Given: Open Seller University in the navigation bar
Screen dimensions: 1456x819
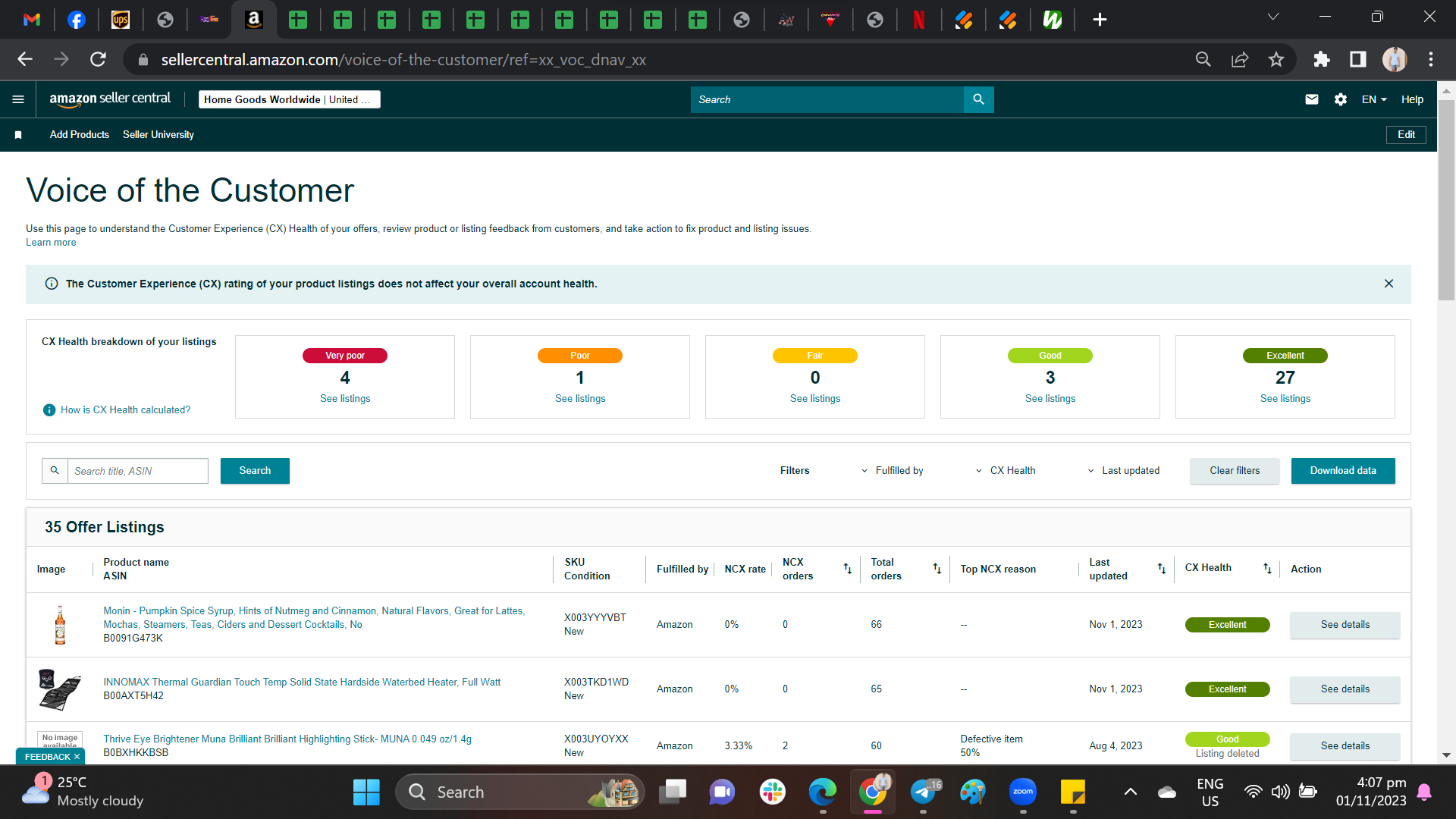Looking at the screenshot, I should point(158,135).
